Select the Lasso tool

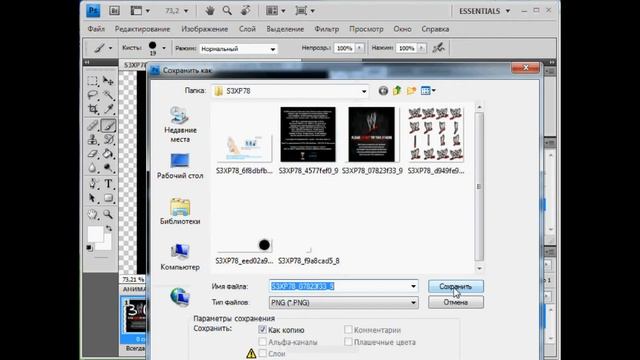point(93,95)
